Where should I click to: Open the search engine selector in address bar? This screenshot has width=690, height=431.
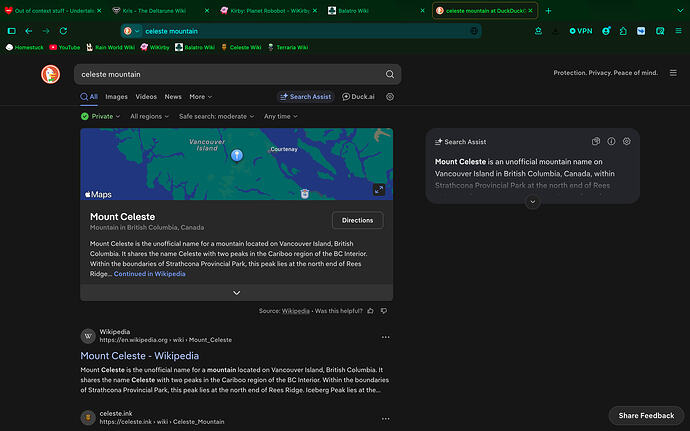132,31
